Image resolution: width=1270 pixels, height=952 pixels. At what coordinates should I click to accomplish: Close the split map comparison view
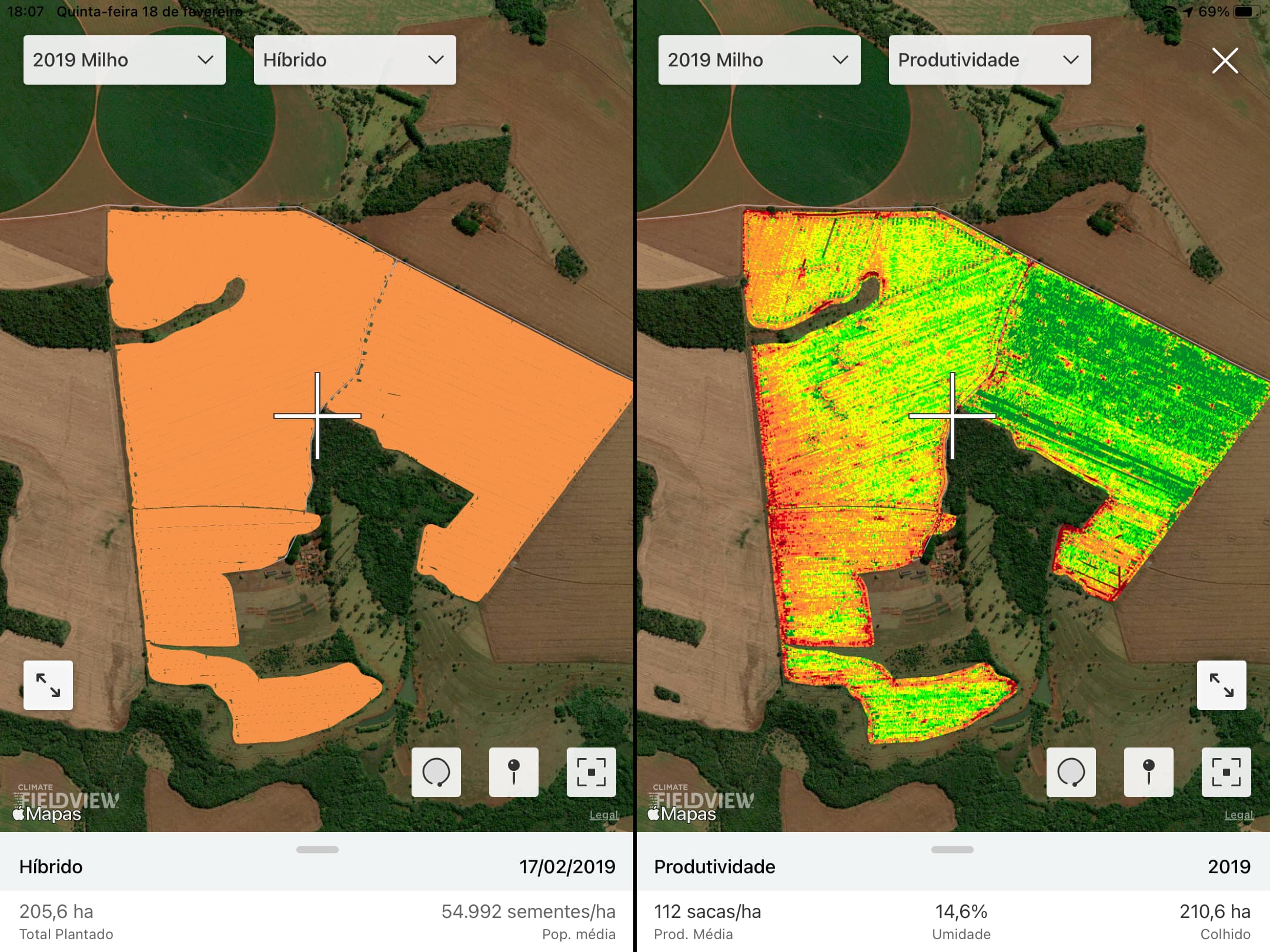point(1225,61)
